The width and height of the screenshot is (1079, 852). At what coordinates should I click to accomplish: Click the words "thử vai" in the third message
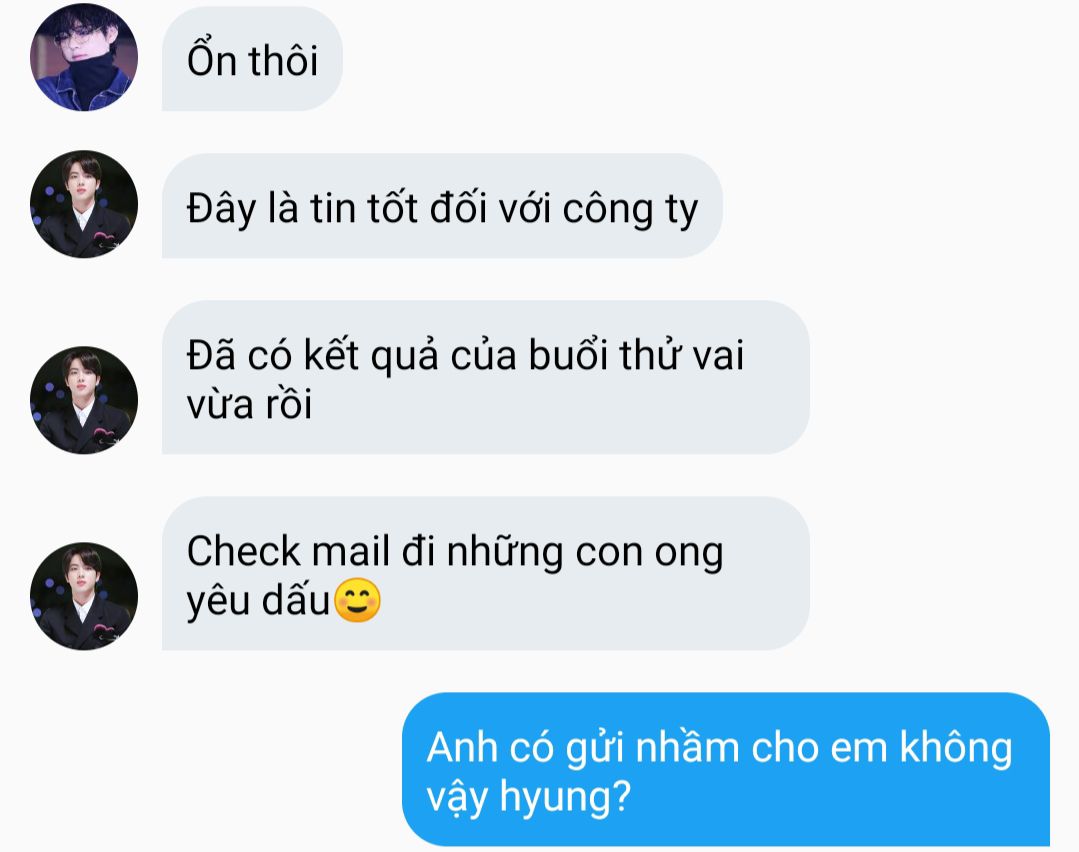(x=681, y=355)
